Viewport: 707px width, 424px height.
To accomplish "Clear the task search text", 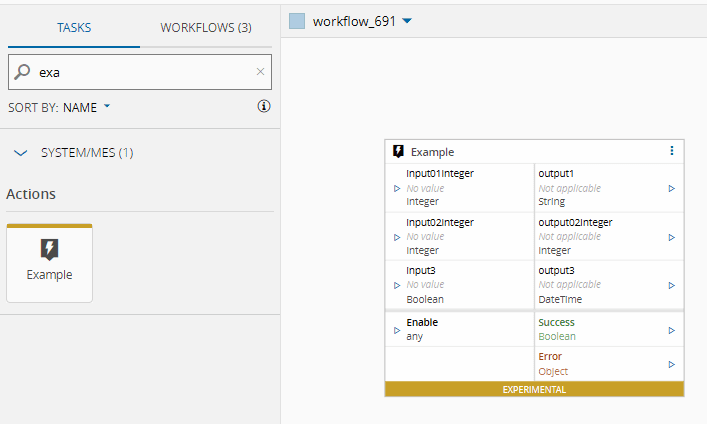I will pyautogui.click(x=261, y=72).
